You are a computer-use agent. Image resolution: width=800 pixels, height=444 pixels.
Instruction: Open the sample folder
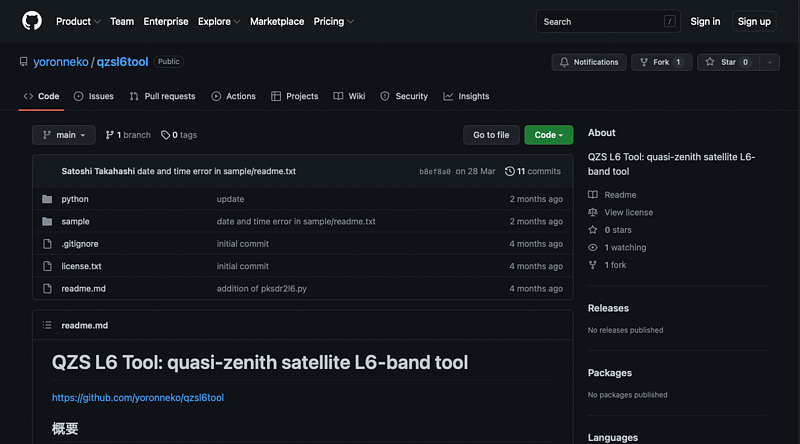click(x=76, y=221)
